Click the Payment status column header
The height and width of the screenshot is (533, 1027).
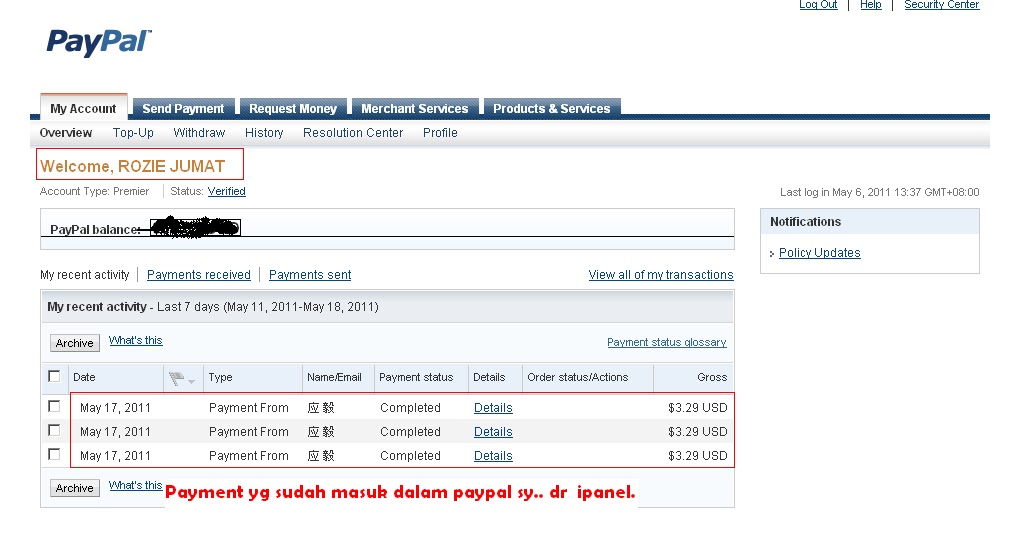click(416, 377)
